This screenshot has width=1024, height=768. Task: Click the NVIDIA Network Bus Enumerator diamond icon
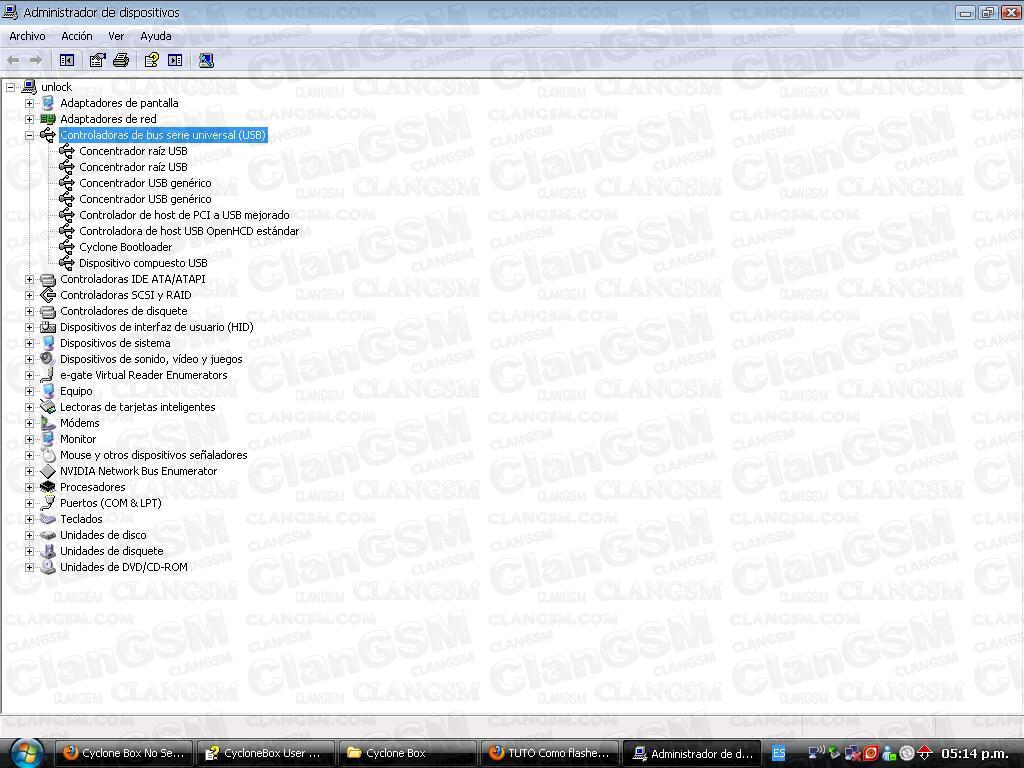click(48, 471)
